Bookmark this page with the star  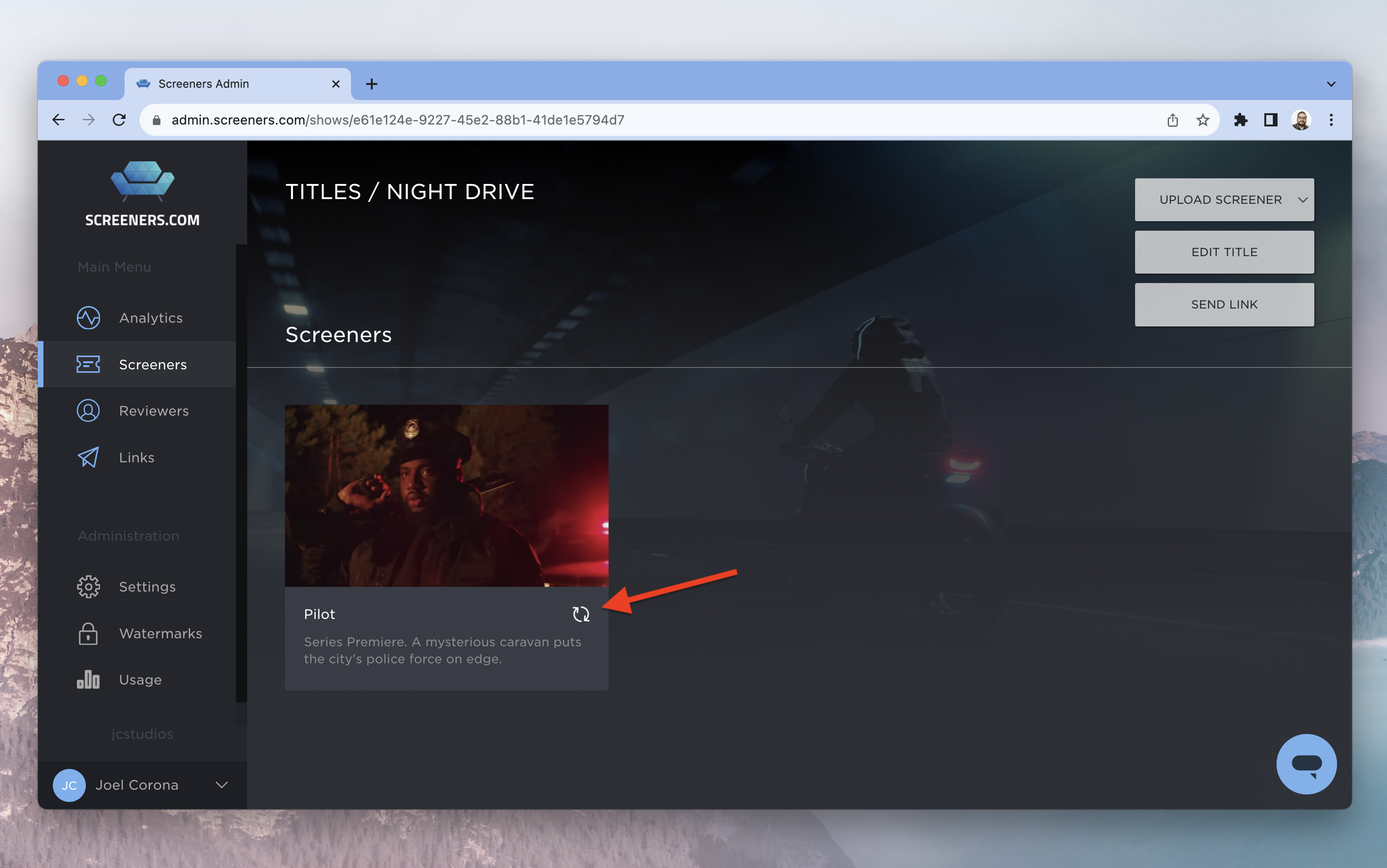point(1203,119)
